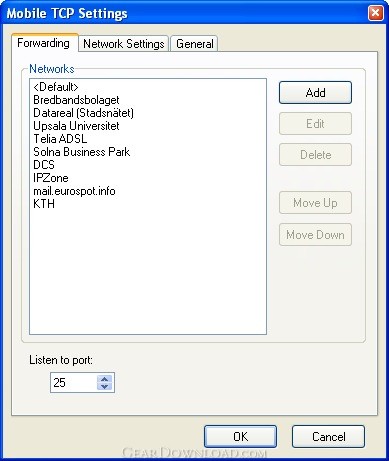This screenshot has height=461, width=389.
Task: Choose the DCS network item
Action: (x=44, y=165)
